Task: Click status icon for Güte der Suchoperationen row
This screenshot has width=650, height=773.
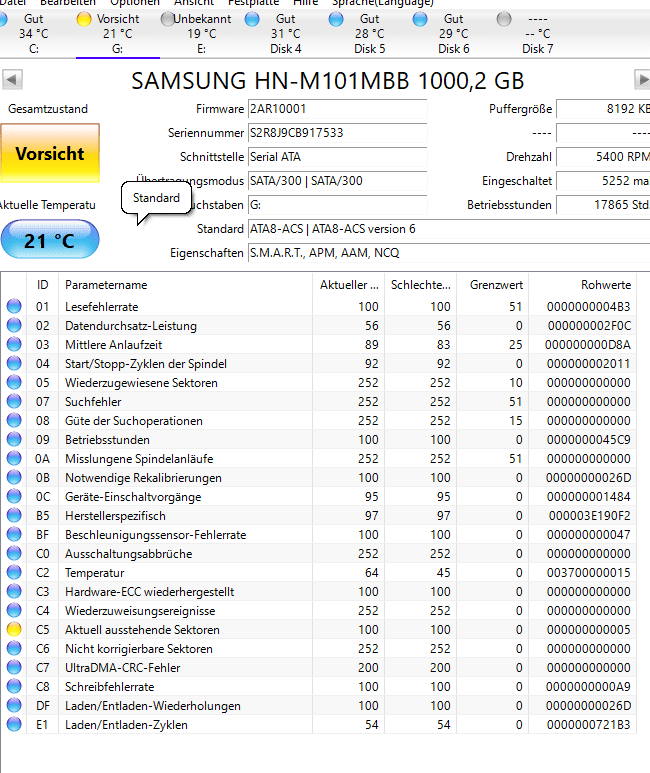Action: 14,421
